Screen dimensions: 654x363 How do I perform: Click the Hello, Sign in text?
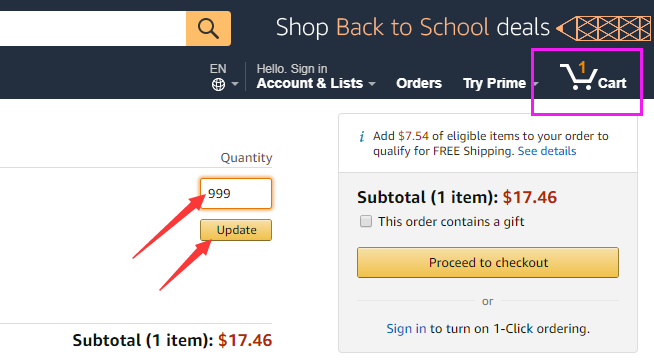coord(292,68)
